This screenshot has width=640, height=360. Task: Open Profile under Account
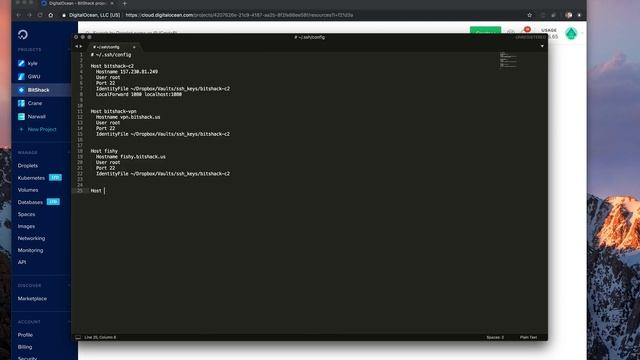click(x=25, y=335)
